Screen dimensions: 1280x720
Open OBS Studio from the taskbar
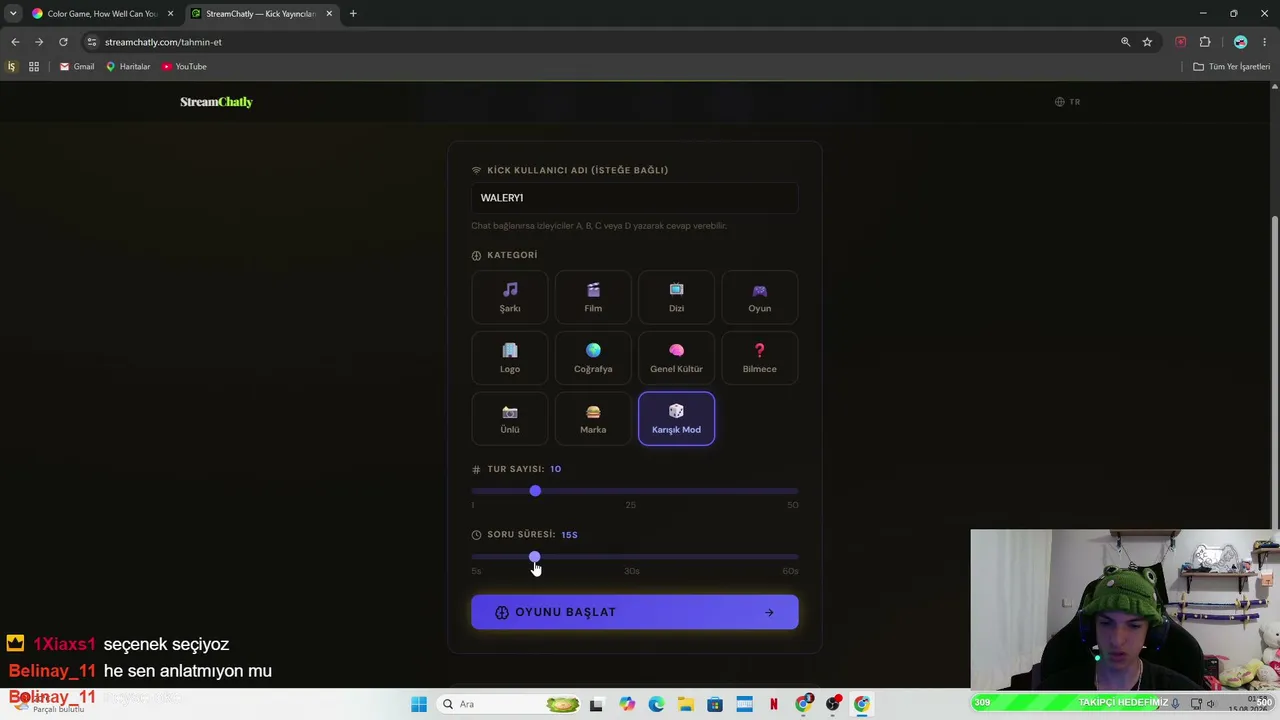click(x=833, y=704)
